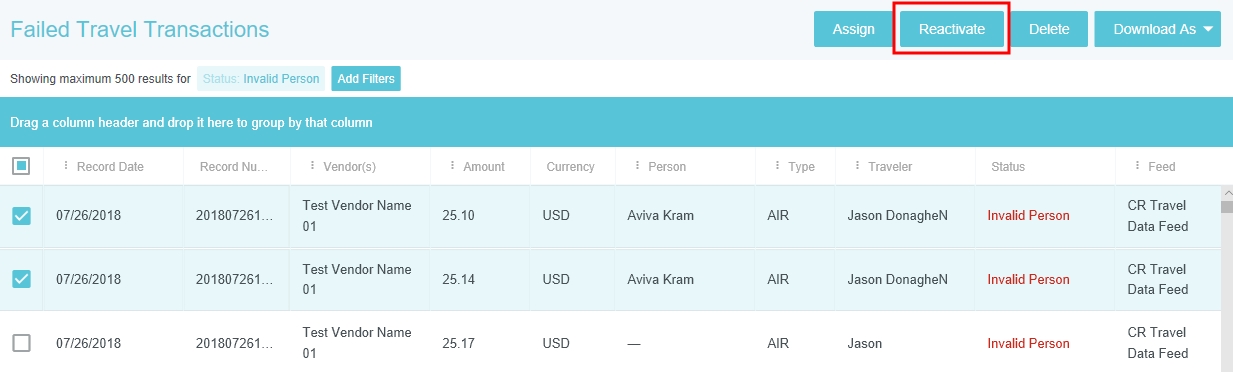
Task: Click the Add Filters button
Action: coord(366,78)
